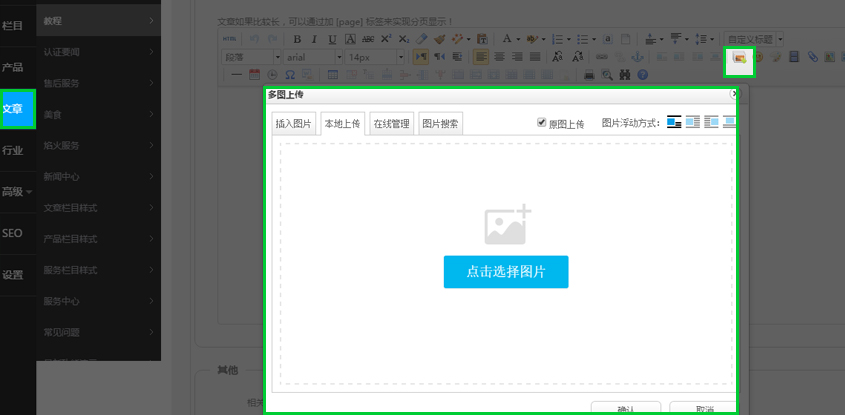
Task: Open auto-typeset magic wand dropdown arrow
Action: click(469, 39)
